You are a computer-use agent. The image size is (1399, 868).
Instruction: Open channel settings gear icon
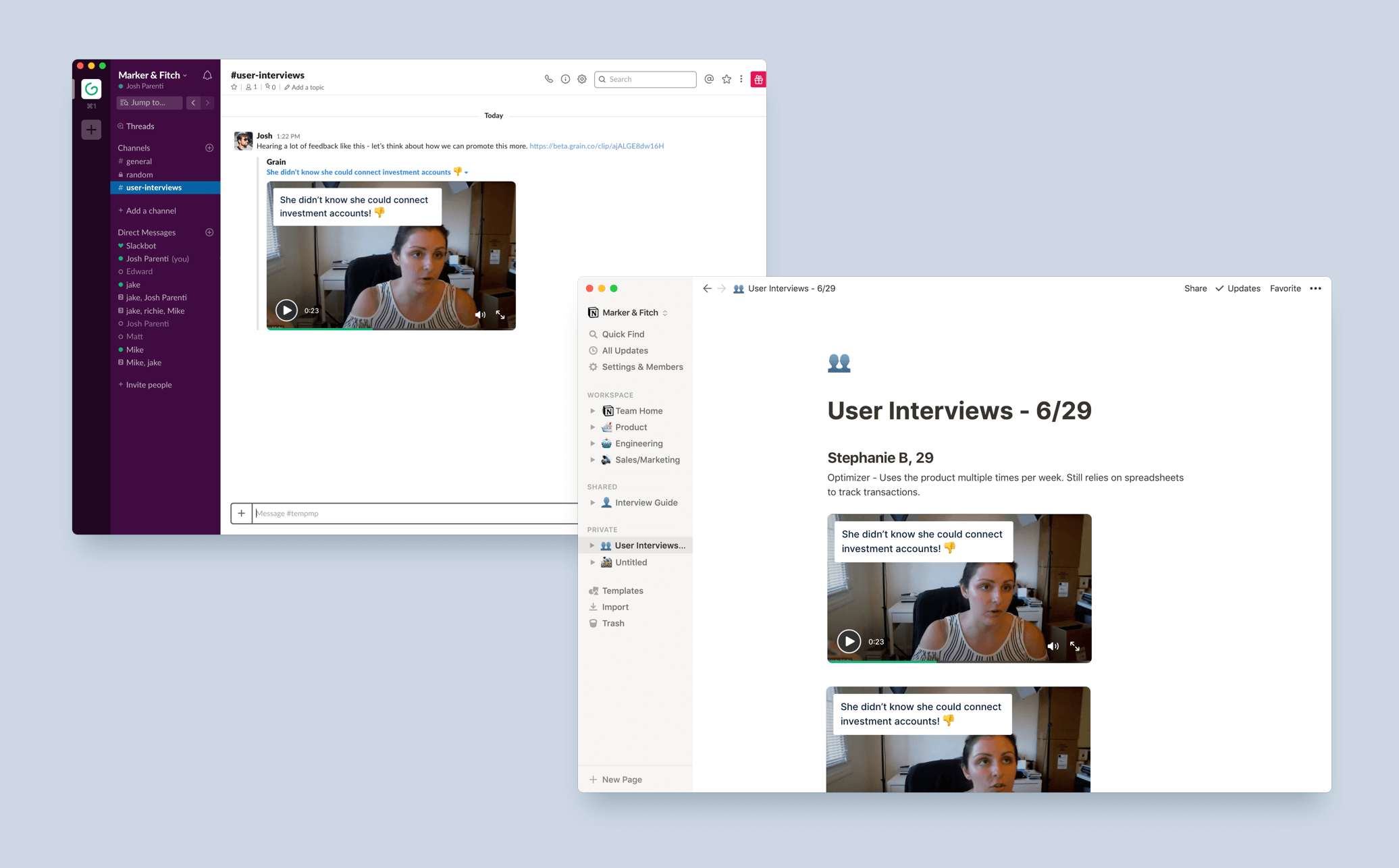582,79
